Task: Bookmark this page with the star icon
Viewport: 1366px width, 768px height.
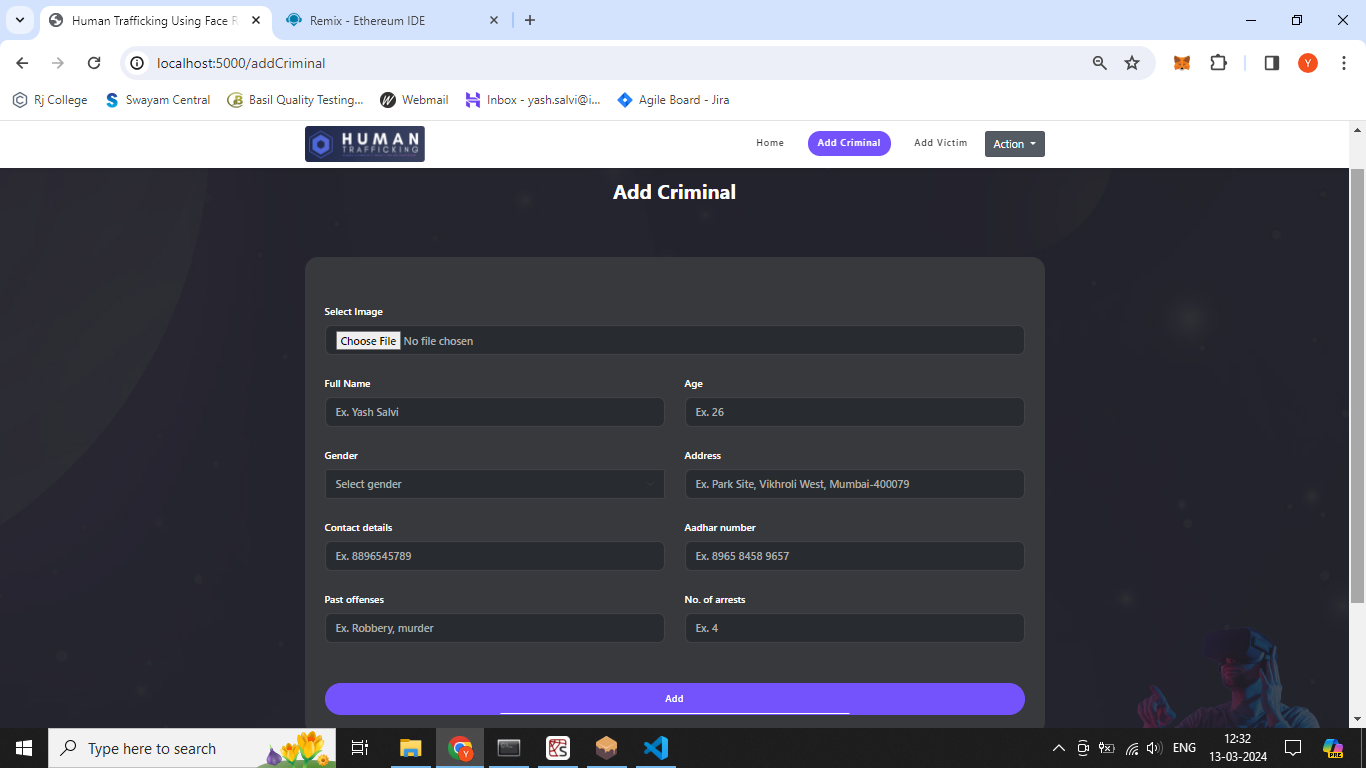Action: 1132,63
